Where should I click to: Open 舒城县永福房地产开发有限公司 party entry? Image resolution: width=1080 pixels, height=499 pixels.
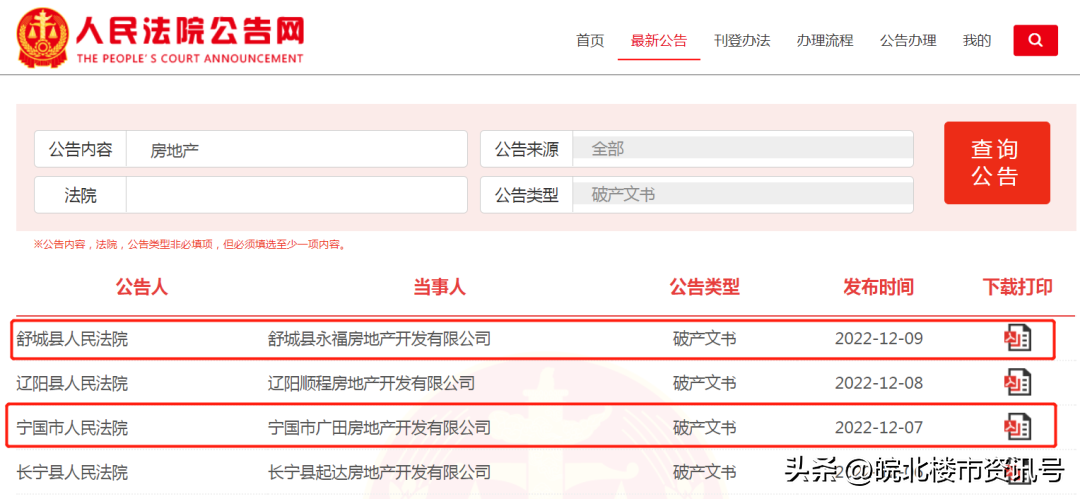(x=380, y=338)
